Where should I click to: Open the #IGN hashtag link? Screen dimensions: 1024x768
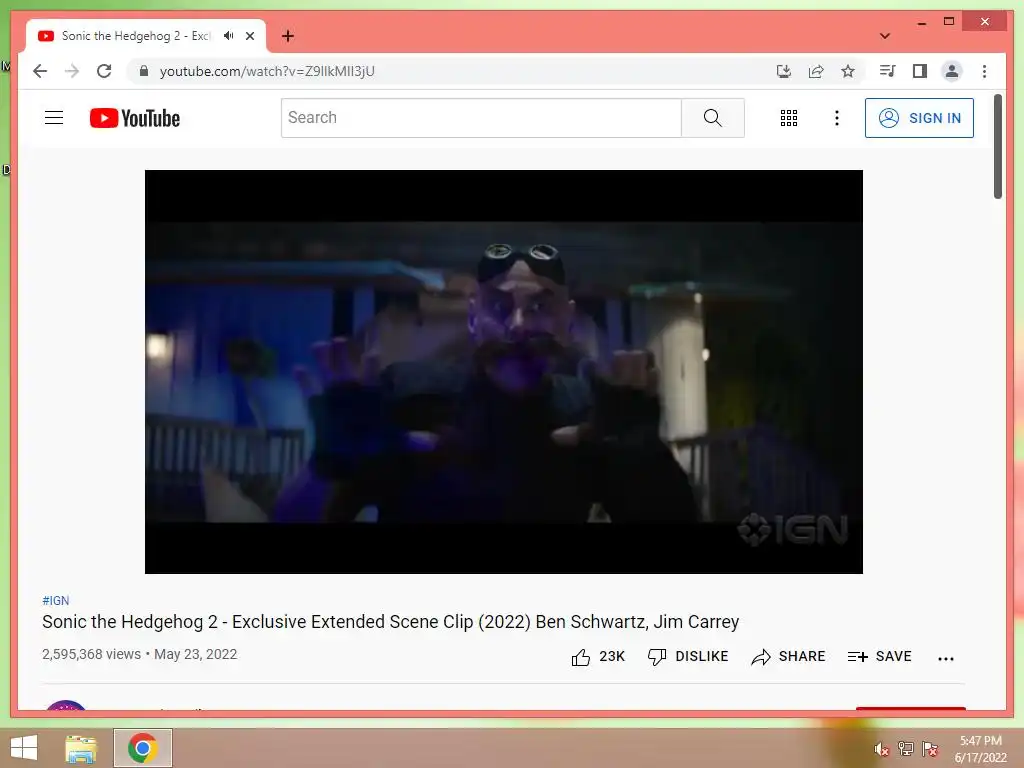[x=56, y=600]
